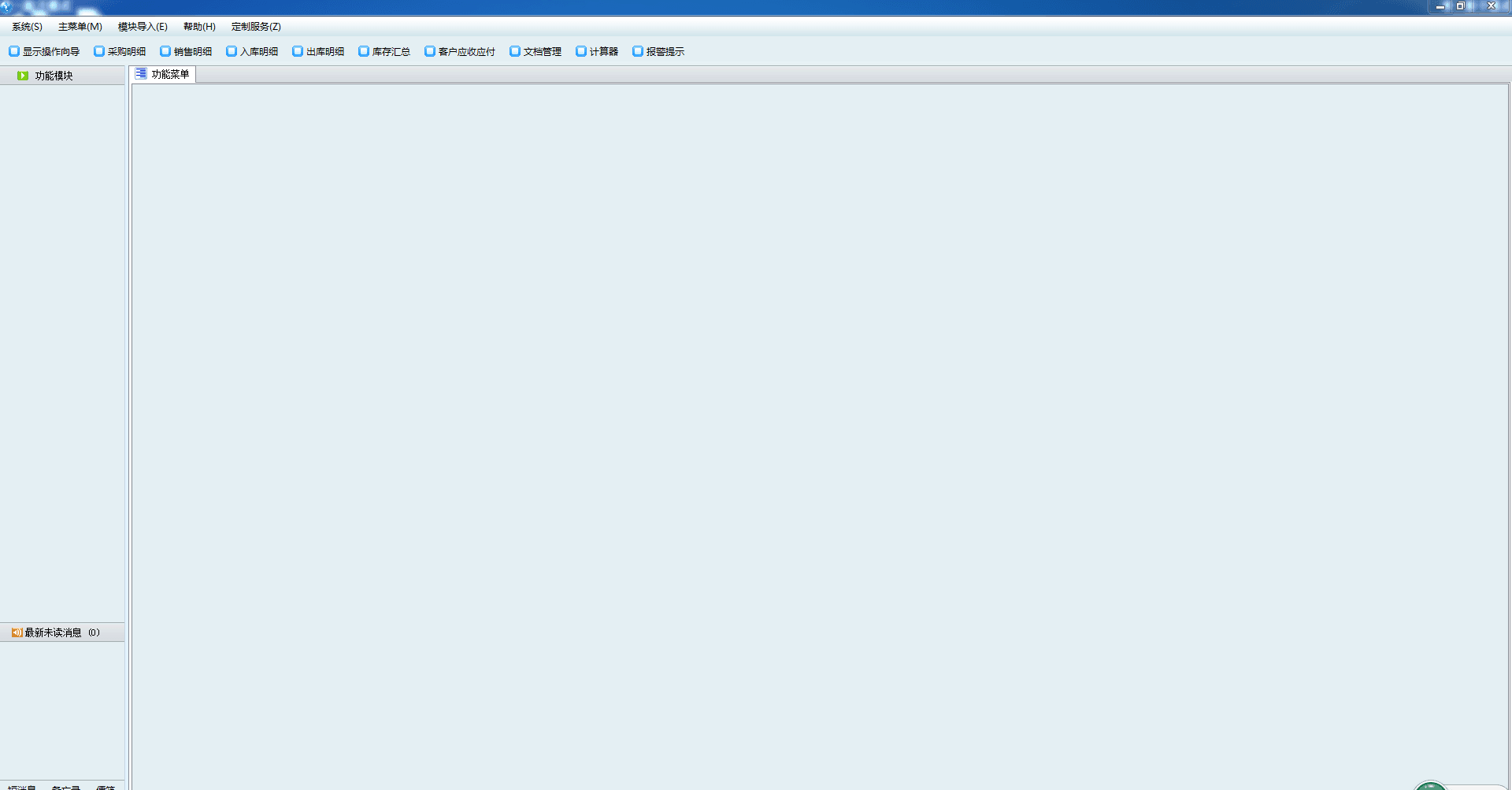Open the 帮助(H) menu

[x=199, y=27]
